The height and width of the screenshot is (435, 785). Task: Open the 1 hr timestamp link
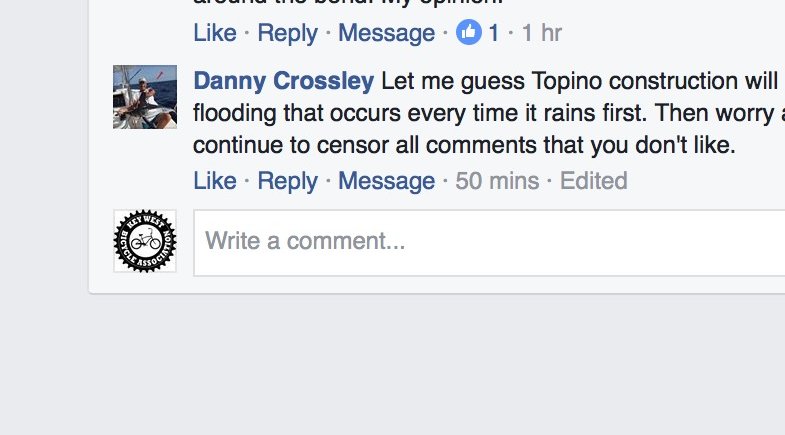coord(542,33)
